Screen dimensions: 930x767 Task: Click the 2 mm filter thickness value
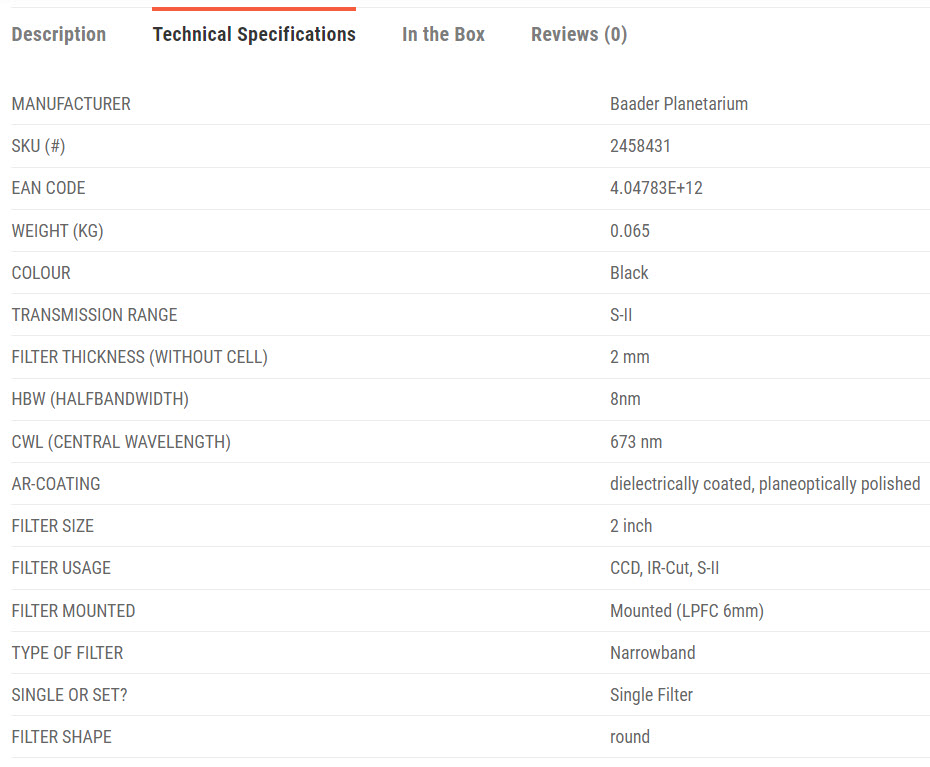coord(630,357)
